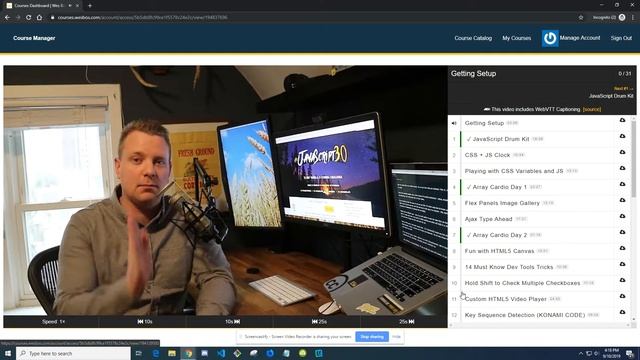Screen dimensions: 640x360
Task: Play the Array Cardio Day 1 lesson
Action: click(500, 187)
